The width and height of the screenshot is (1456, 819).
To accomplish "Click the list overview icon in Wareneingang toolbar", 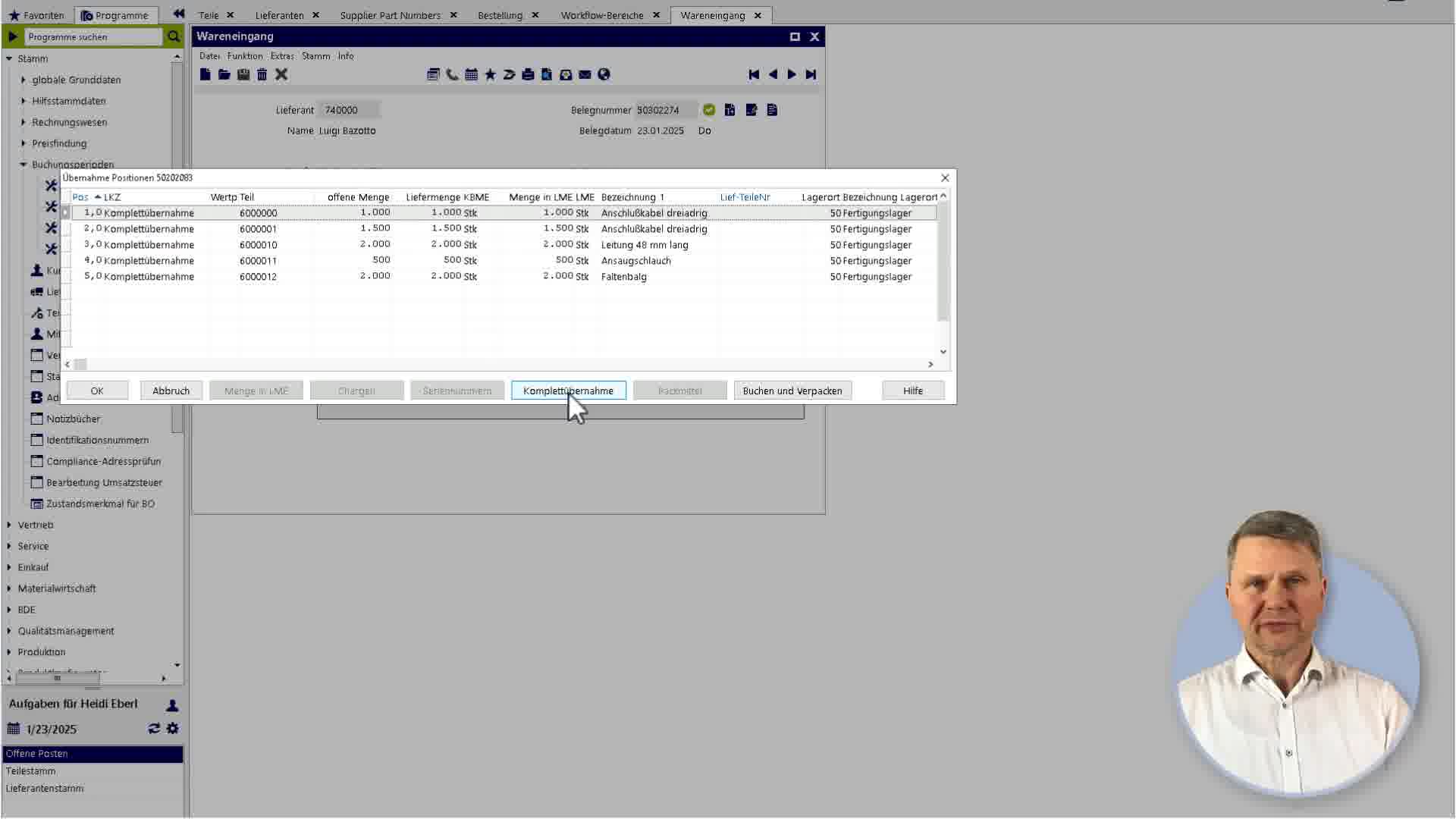I will 433,74.
